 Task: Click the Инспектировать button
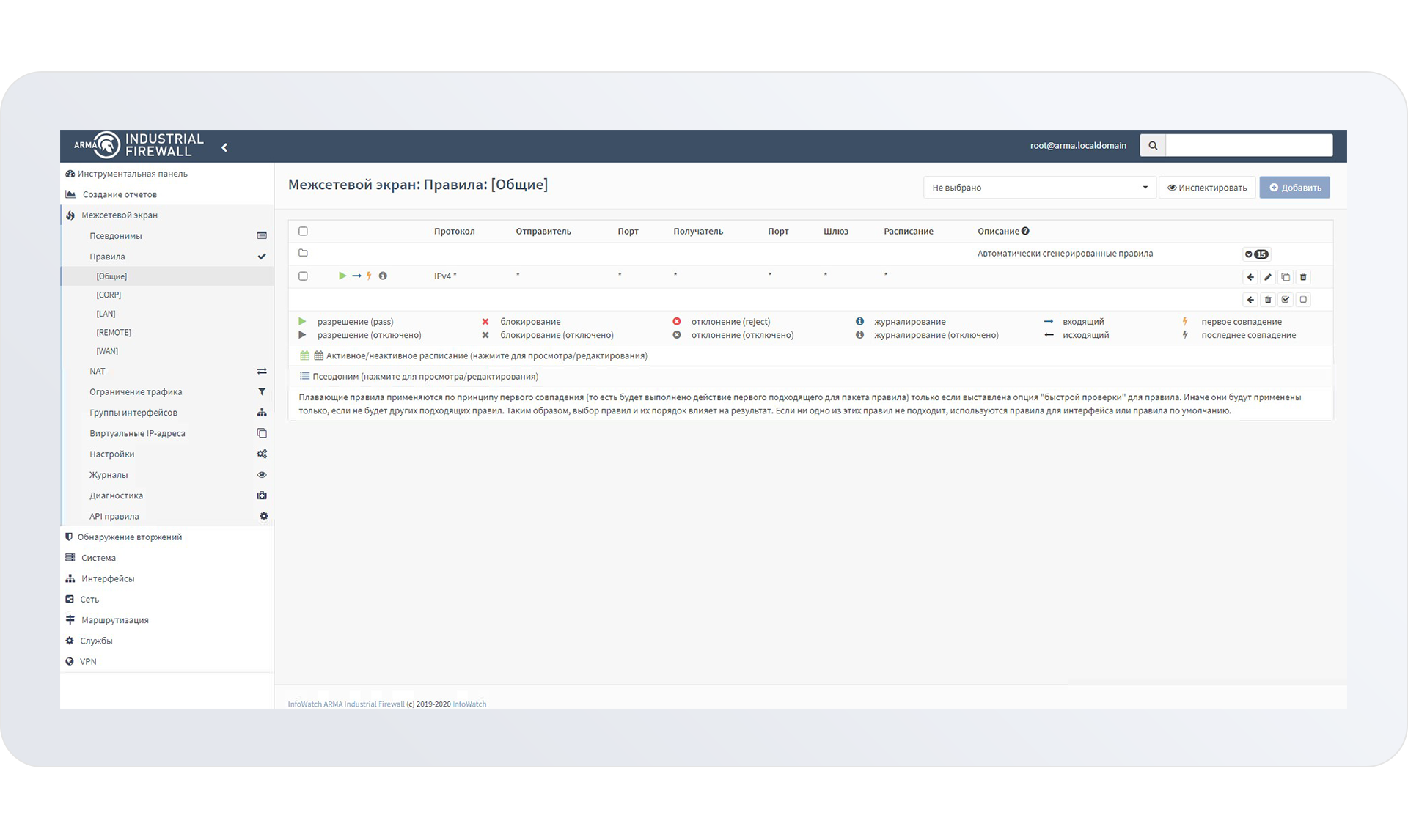1207,188
